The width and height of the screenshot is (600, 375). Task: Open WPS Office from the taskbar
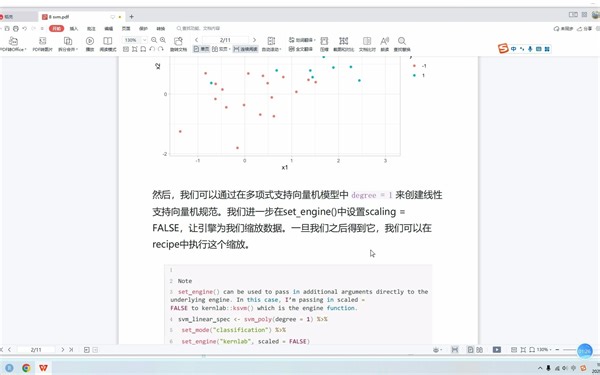(44, 368)
